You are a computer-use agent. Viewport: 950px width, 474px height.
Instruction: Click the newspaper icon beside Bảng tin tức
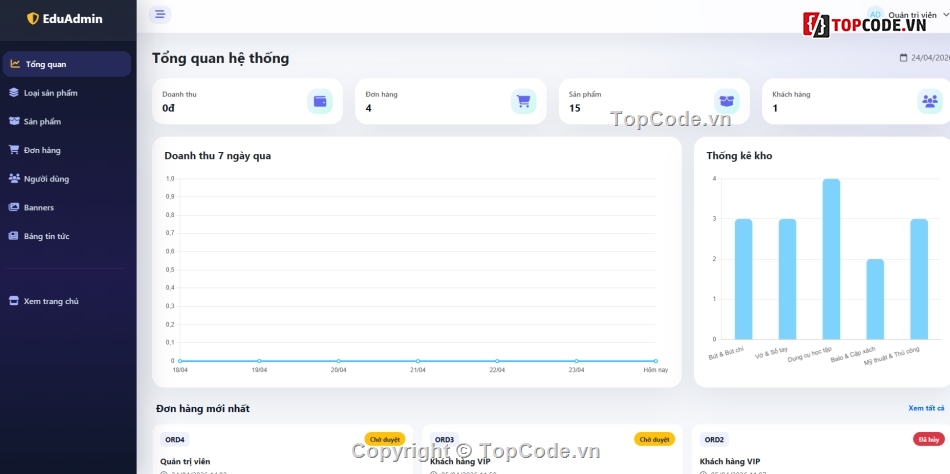pyautogui.click(x=13, y=236)
